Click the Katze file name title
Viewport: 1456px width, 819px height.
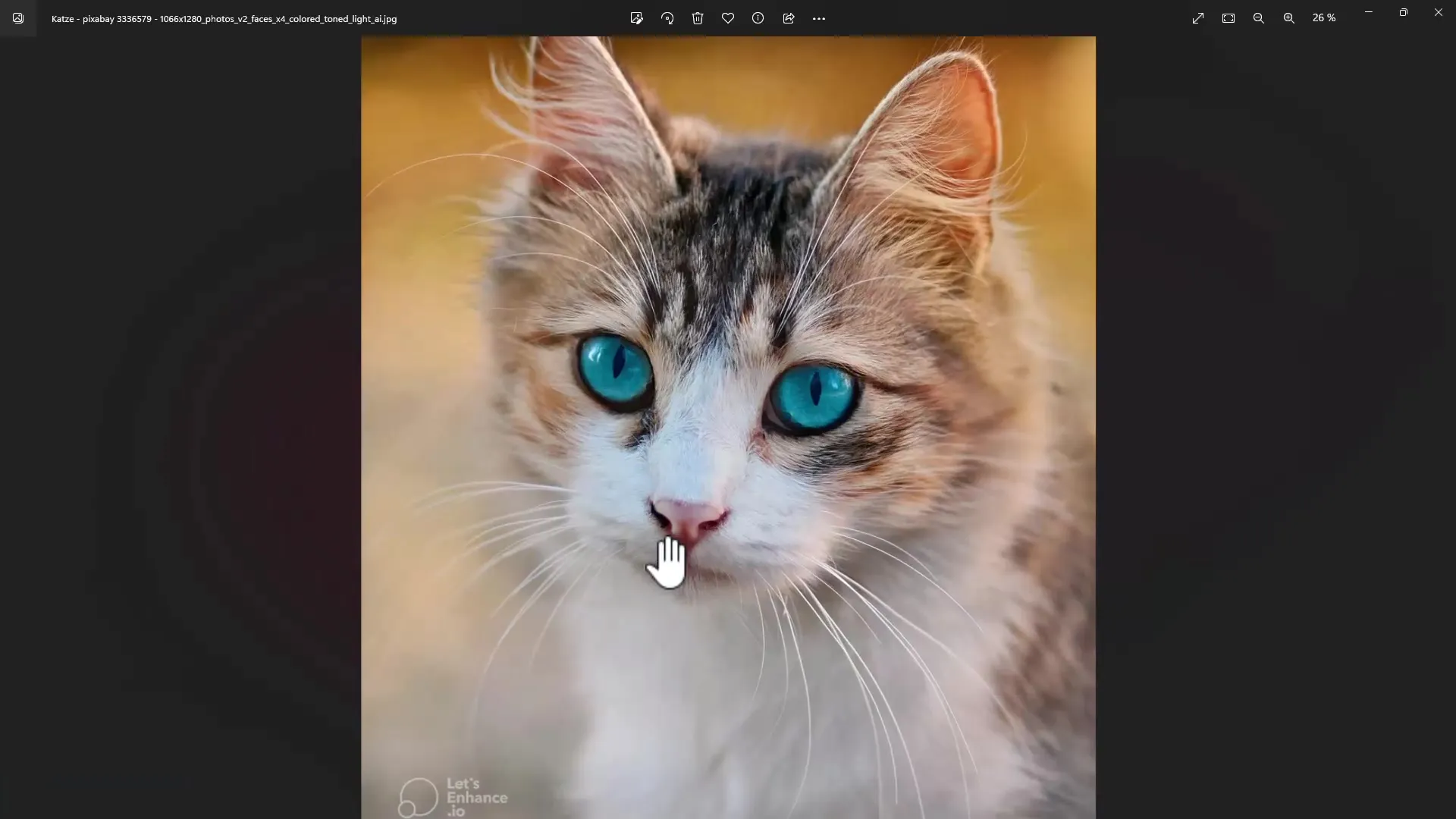point(224,19)
